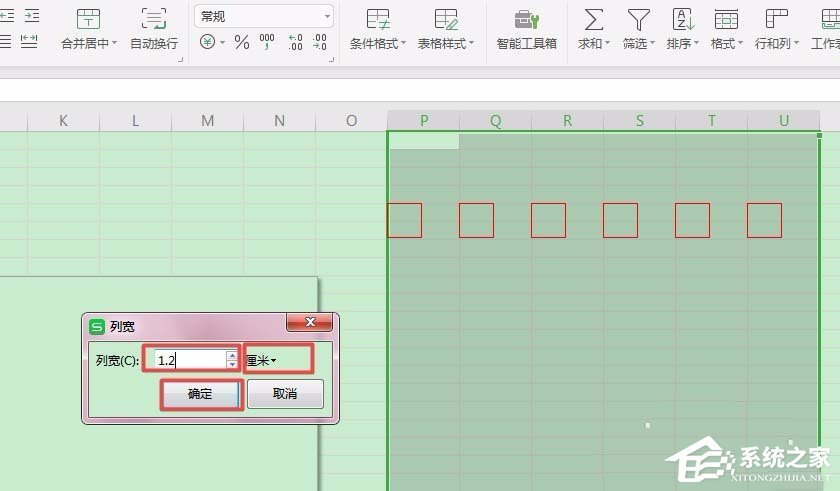
Task: Expand the number format (常规) dropdown
Action: tap(327, 17)
